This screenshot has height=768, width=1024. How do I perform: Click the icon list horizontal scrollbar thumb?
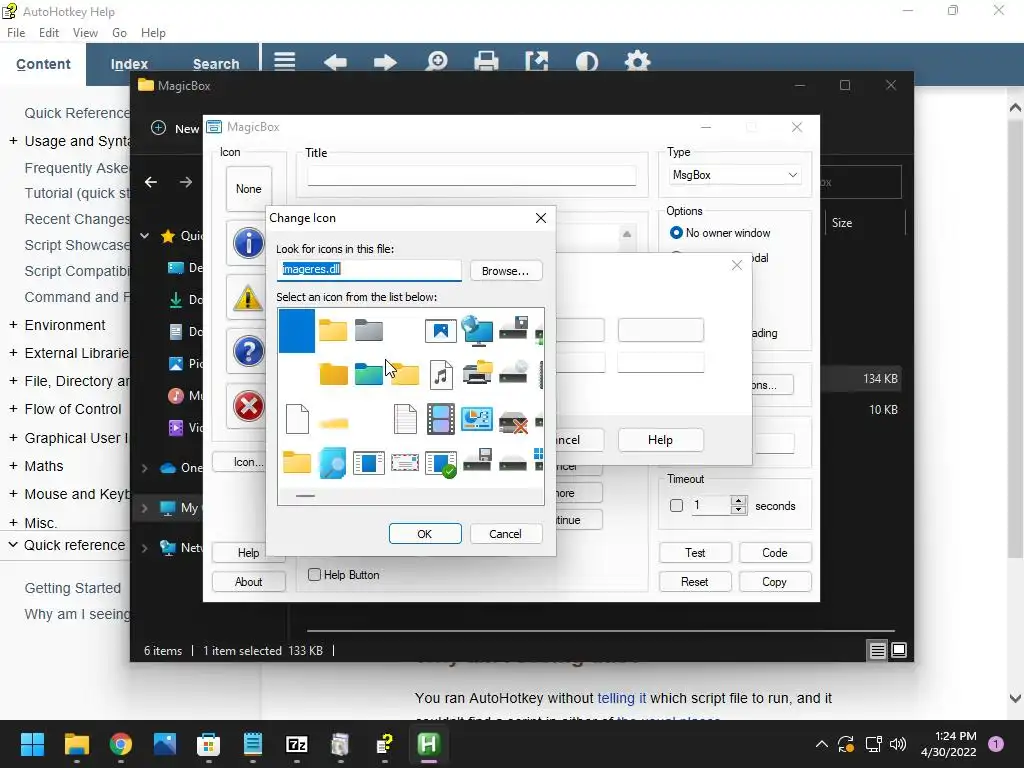click(305, 496)
